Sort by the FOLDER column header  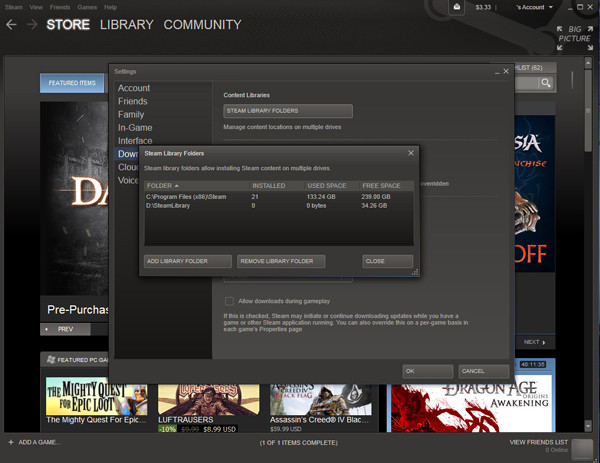pos(163,185)
